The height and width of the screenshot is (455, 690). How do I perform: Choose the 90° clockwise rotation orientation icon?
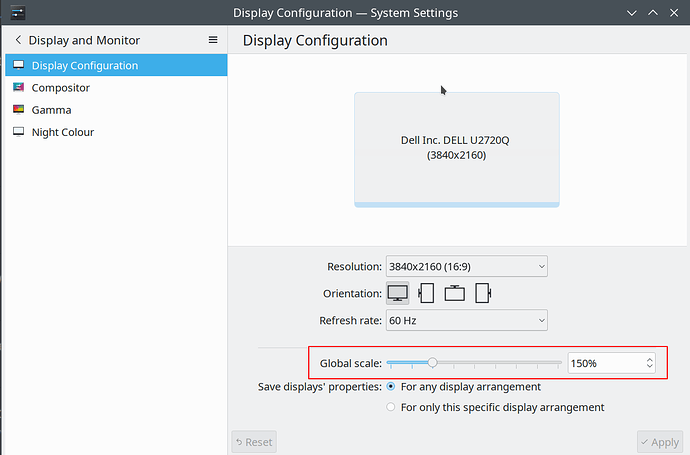[x=426, y=293]
